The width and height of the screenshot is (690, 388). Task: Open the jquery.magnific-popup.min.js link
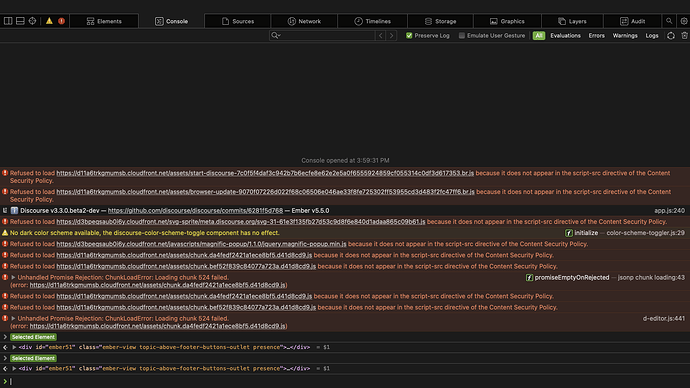[x=201, y=244]
